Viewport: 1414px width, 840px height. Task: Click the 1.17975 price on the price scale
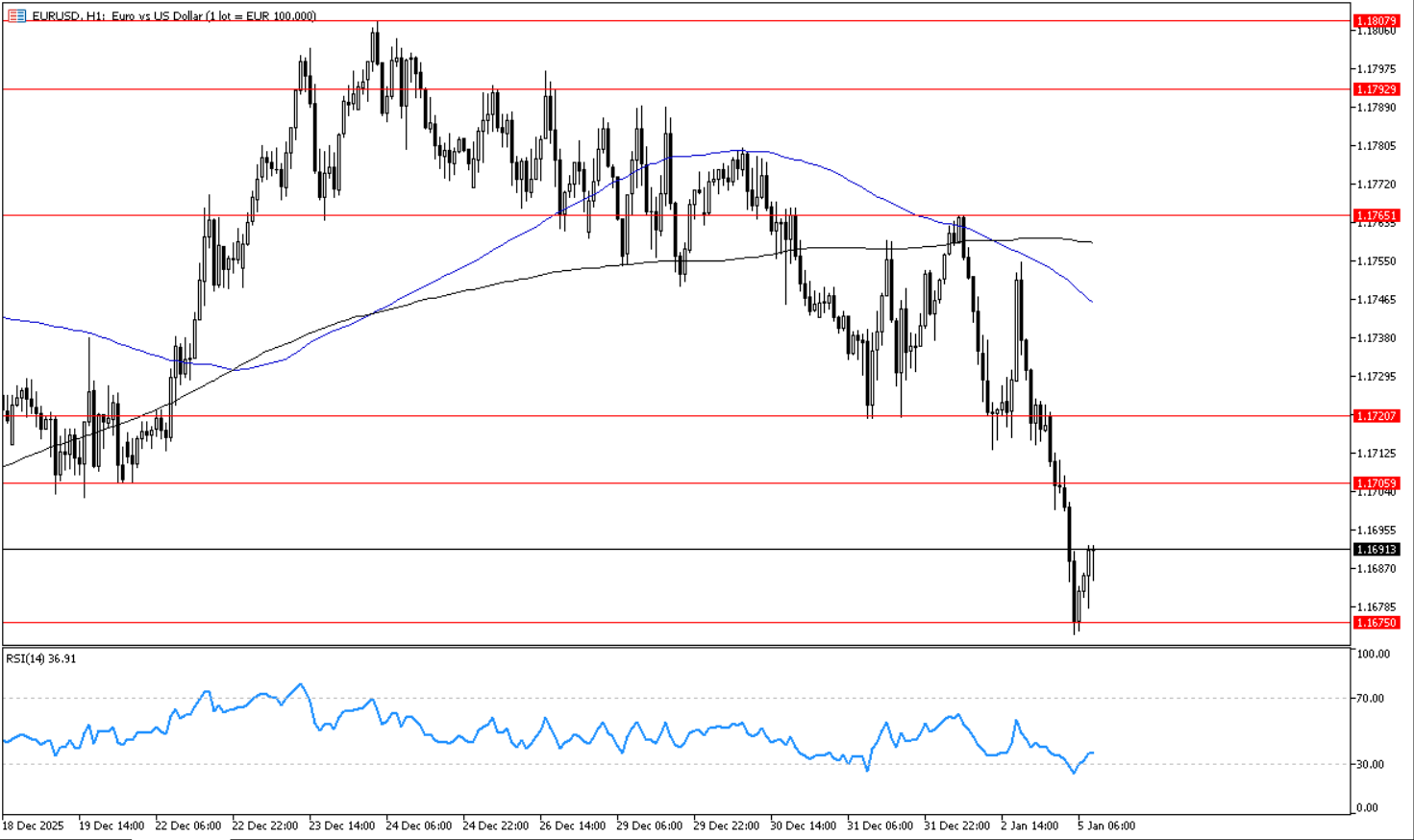(x=1377, y=69)
